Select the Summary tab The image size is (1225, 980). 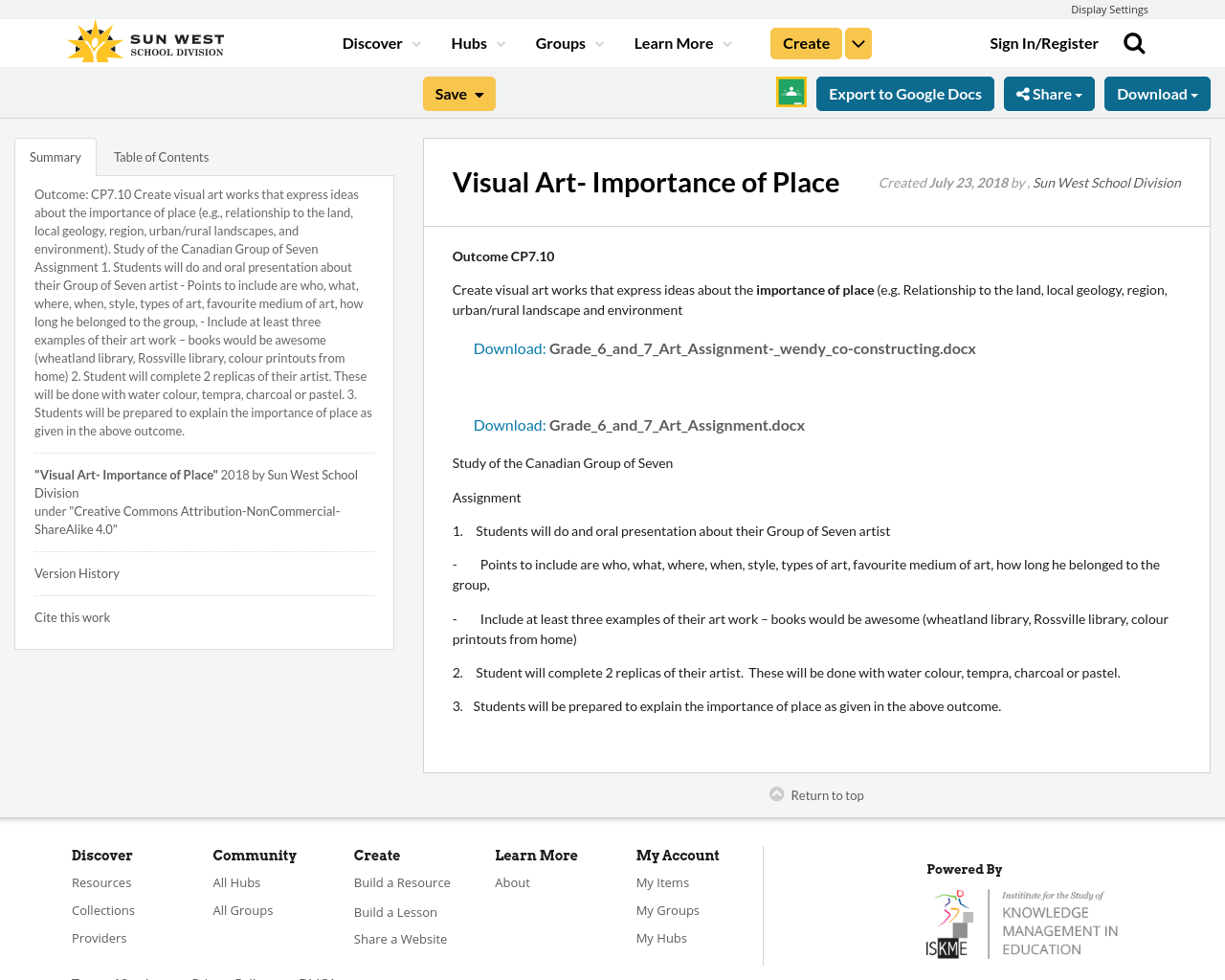[x=55, y=155]
